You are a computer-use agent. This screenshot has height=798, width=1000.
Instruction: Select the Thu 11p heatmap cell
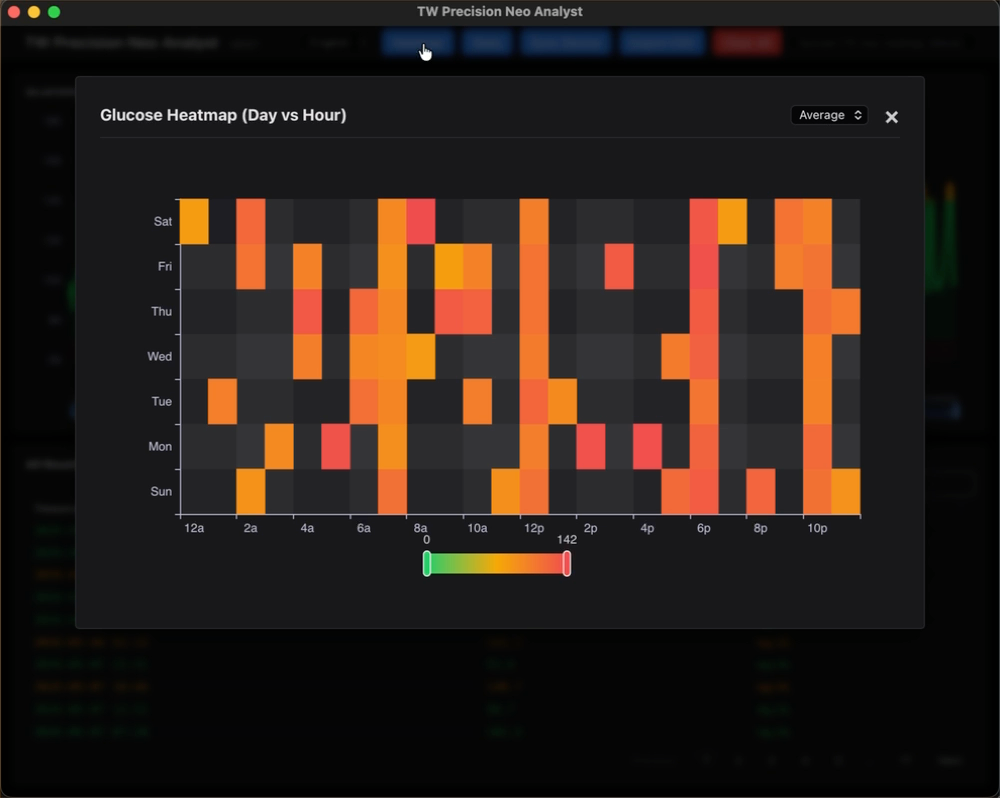point(846,311)
